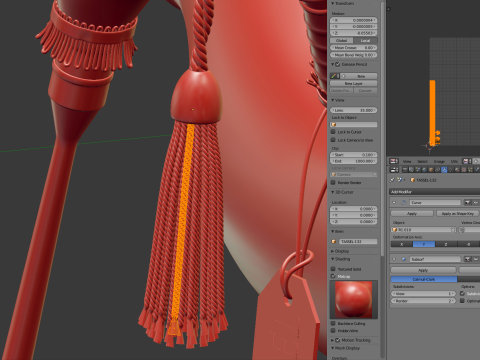Click Apply on the Subsurf modifier
The image size is (480, 360).
click(423, 270)
